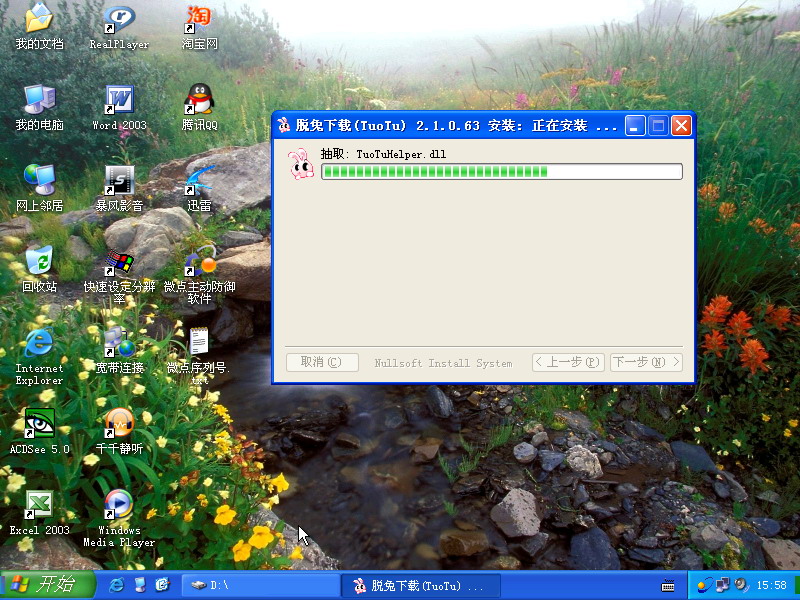Click the keyboard language bar icon
800x600 pixels.
tap(667, 585)
